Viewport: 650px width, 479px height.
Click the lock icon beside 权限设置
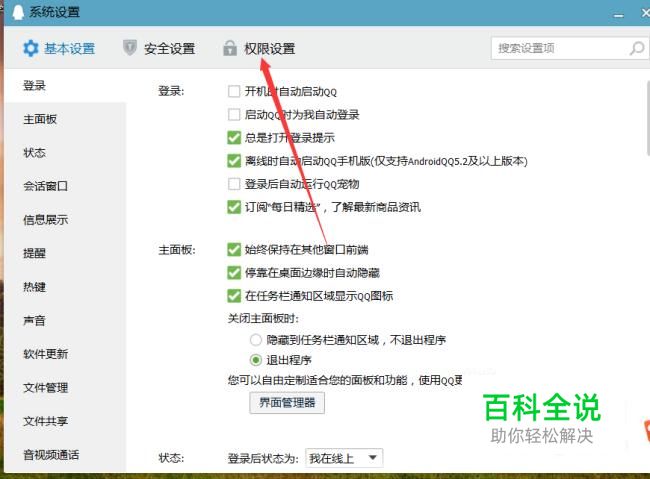(x=230, y=48)
